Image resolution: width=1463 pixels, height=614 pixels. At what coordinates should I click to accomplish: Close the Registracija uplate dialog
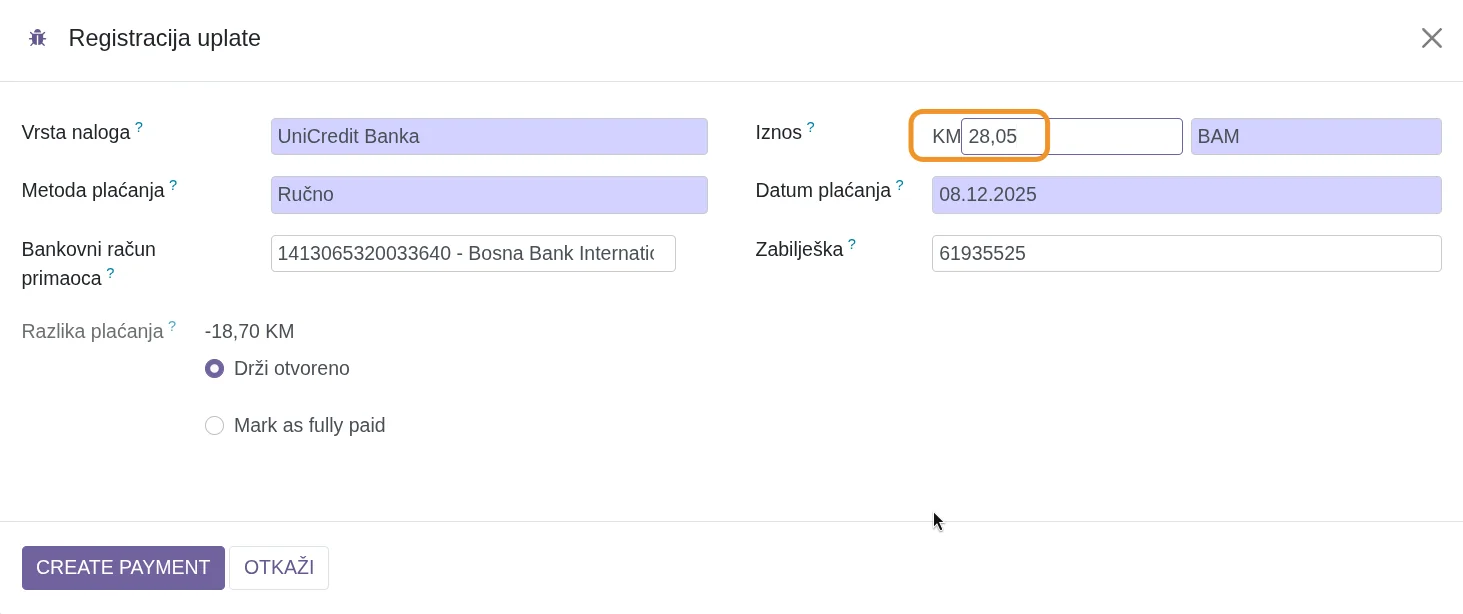pyautogui.click(x=1431, y=38)
